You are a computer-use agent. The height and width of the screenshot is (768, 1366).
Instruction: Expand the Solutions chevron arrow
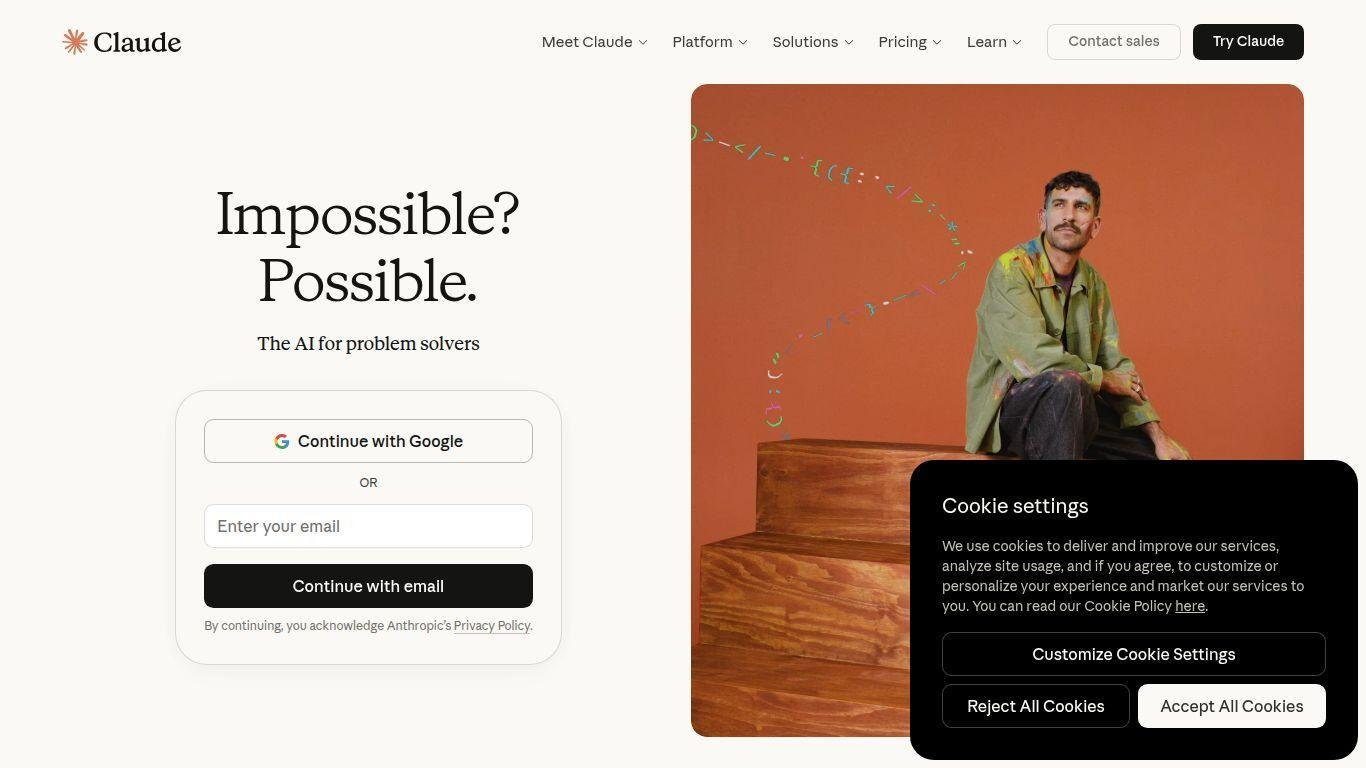849,42
